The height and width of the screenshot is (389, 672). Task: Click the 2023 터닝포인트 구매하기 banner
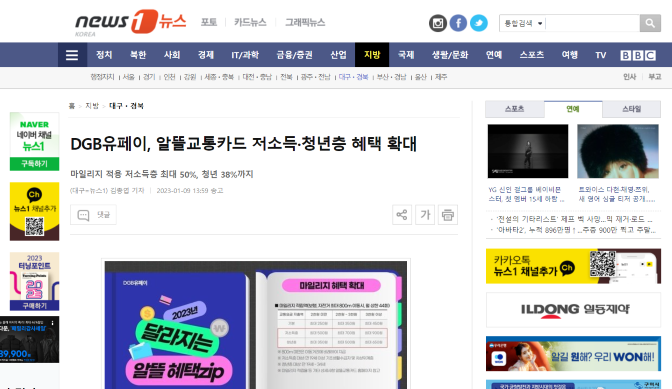coord(34,281)
